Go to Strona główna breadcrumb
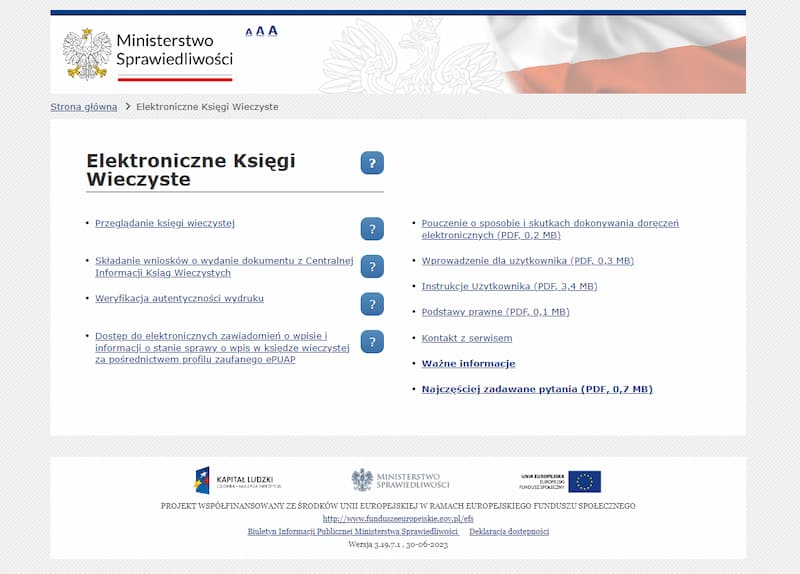The width and height of the screenshot is (800, 574). pyautogui.click(x=84, y=107)
